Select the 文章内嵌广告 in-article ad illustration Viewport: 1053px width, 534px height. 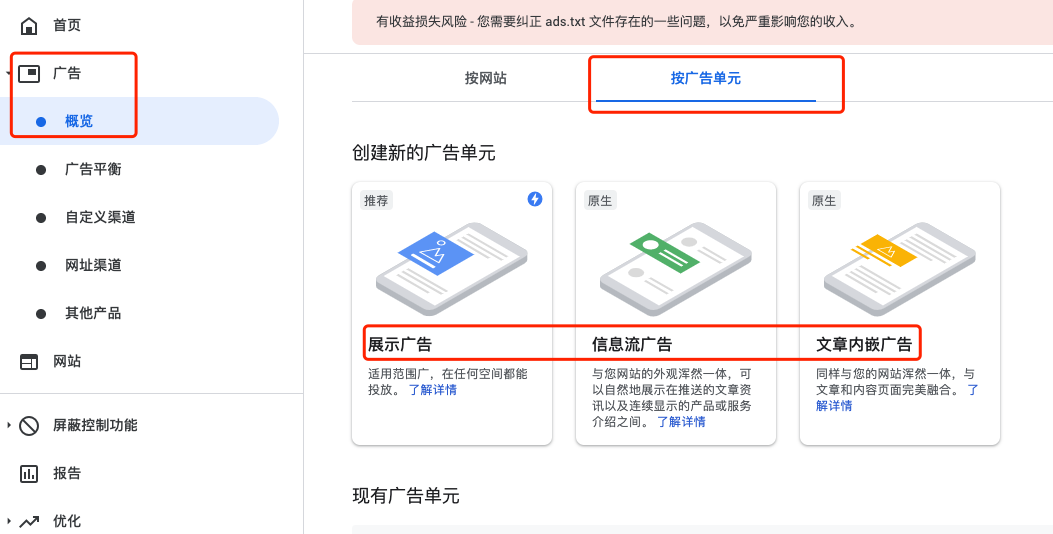(x=899, y=260)
